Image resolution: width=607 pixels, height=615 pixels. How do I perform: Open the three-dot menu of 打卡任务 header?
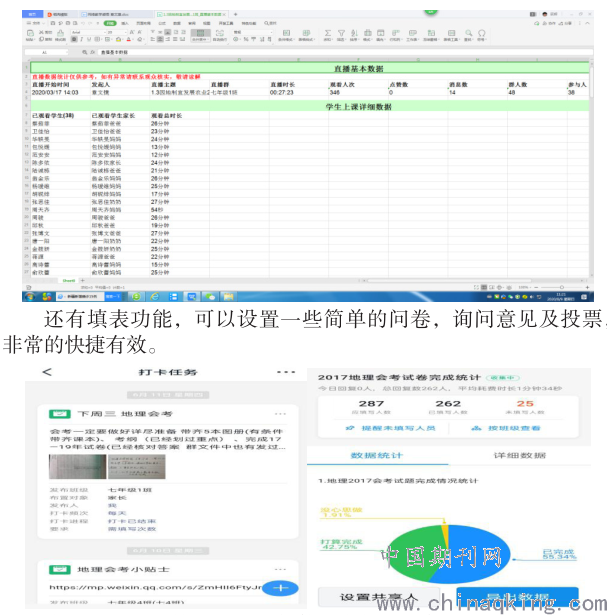click(x=285, y=372)
